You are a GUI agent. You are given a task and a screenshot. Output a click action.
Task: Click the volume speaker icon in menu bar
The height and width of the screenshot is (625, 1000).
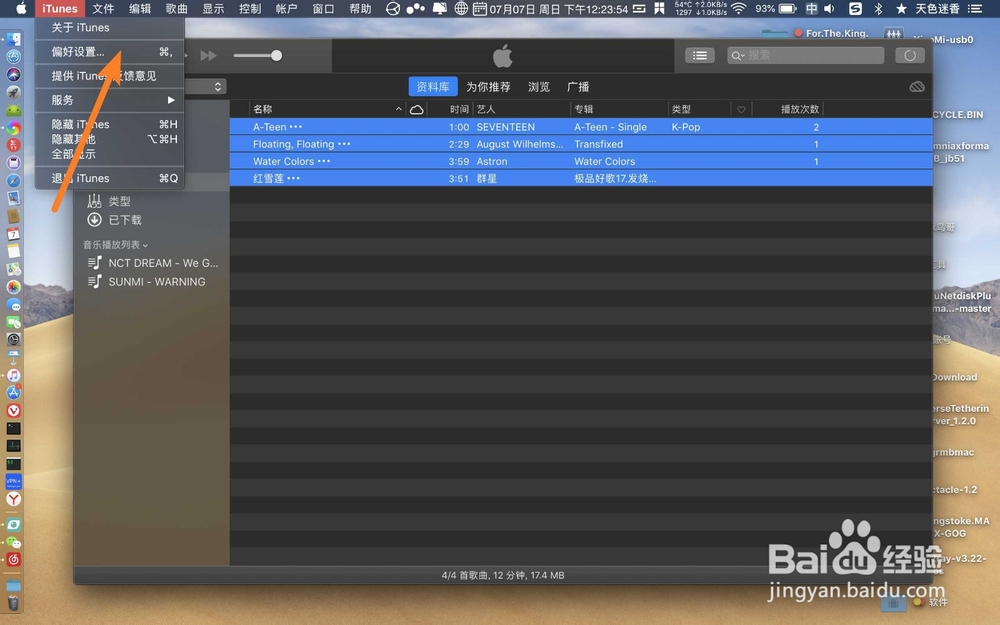click(829, 8)
